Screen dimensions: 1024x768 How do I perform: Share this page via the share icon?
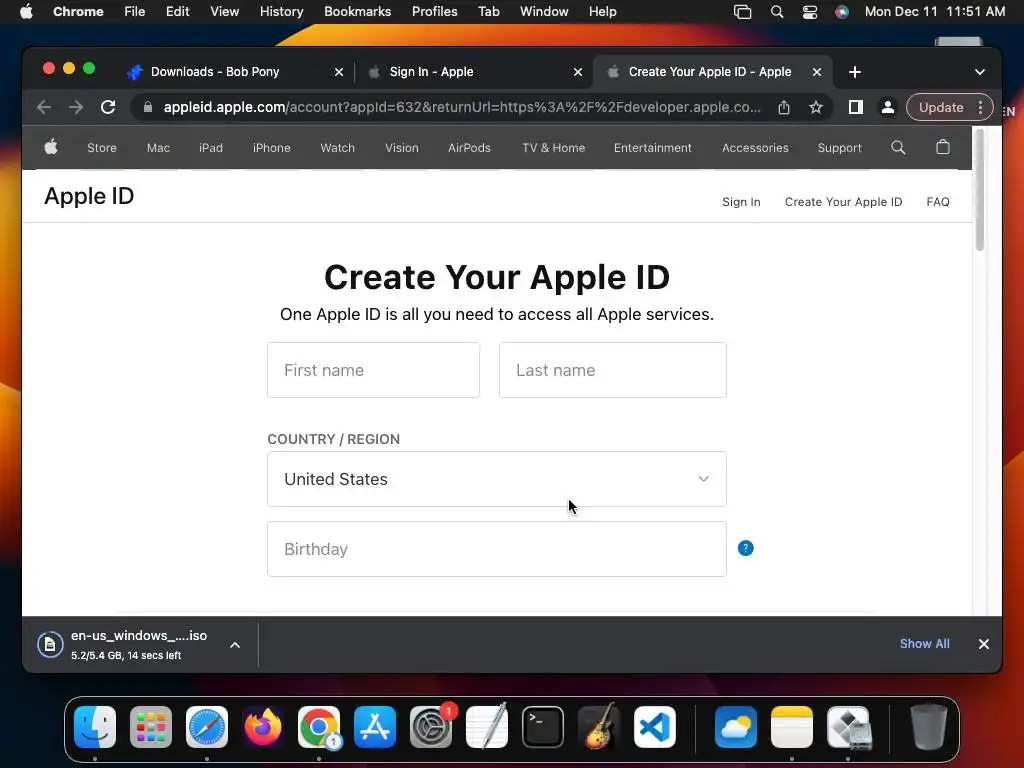(x=784, y=107)
